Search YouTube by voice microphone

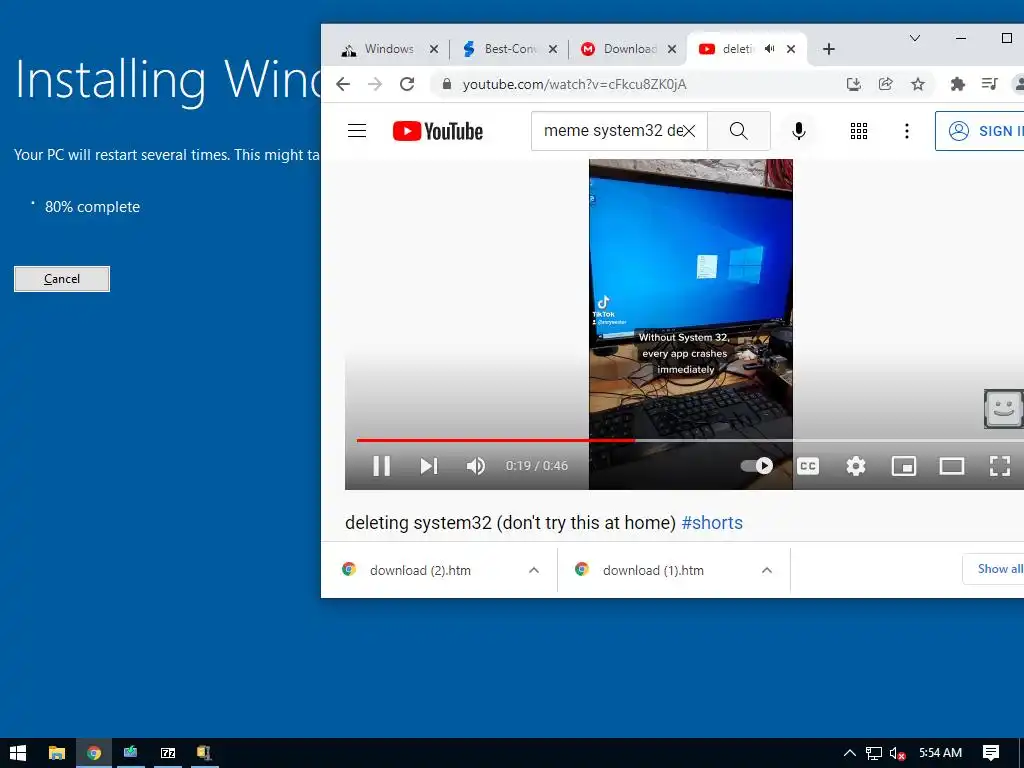tap(798, 131)
